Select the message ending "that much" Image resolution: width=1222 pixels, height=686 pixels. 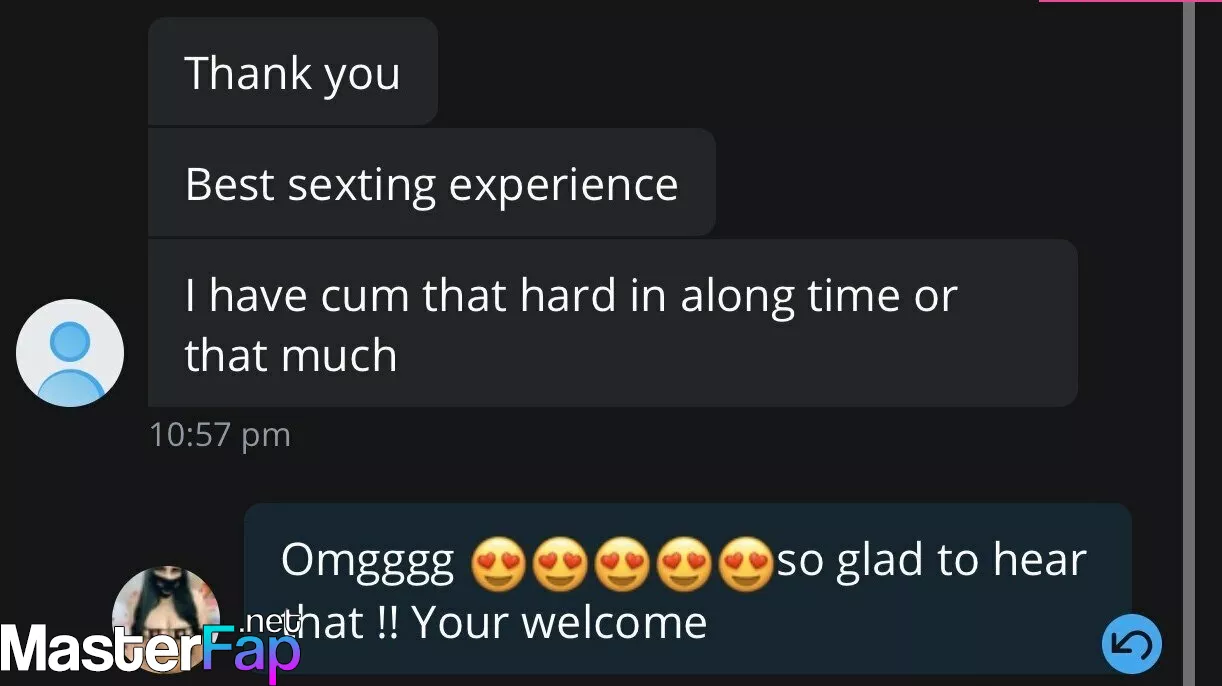[613, 323]
